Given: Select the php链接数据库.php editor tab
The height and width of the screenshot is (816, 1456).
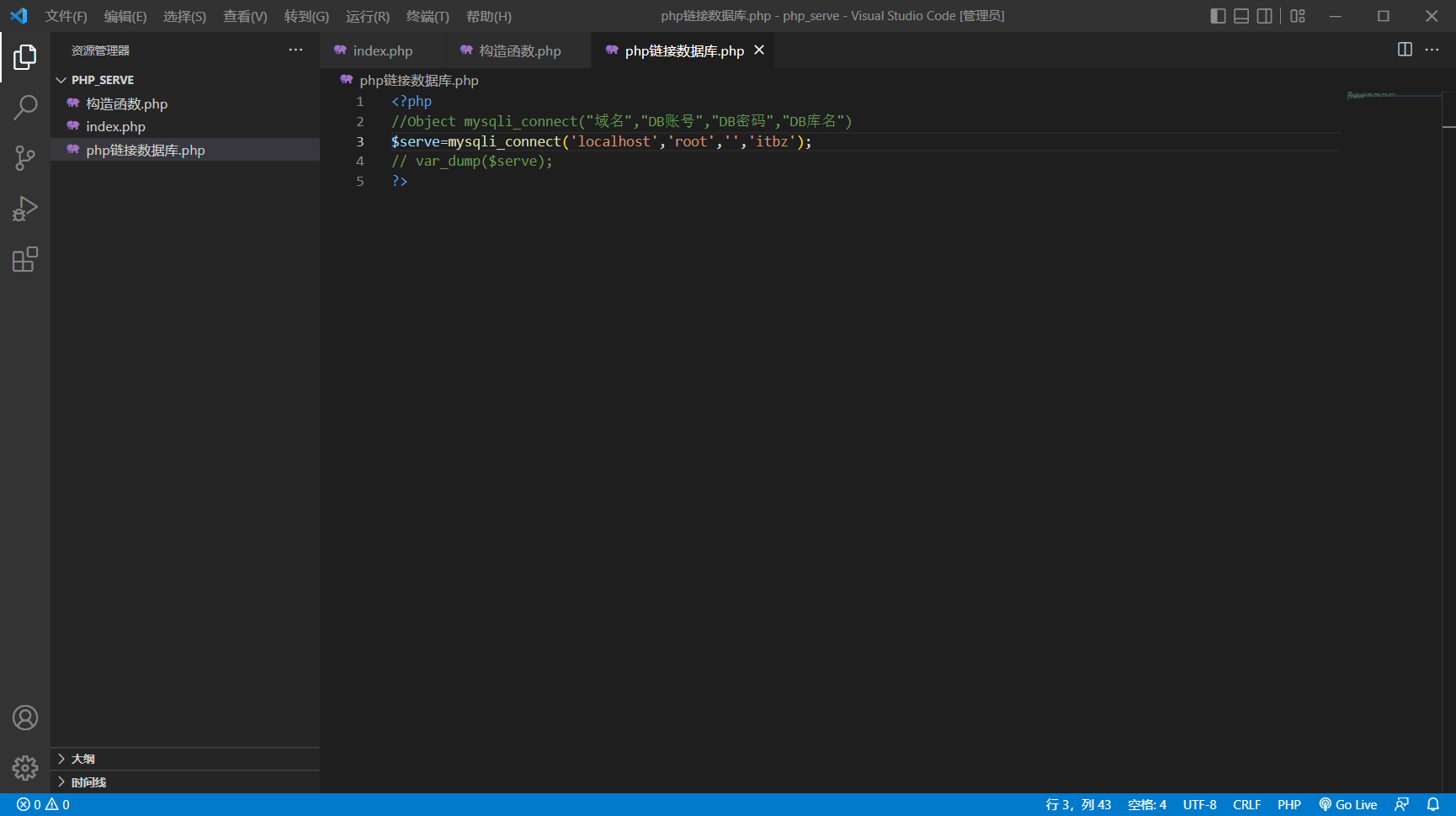Looking at the screenshot, I should (683, 50).
